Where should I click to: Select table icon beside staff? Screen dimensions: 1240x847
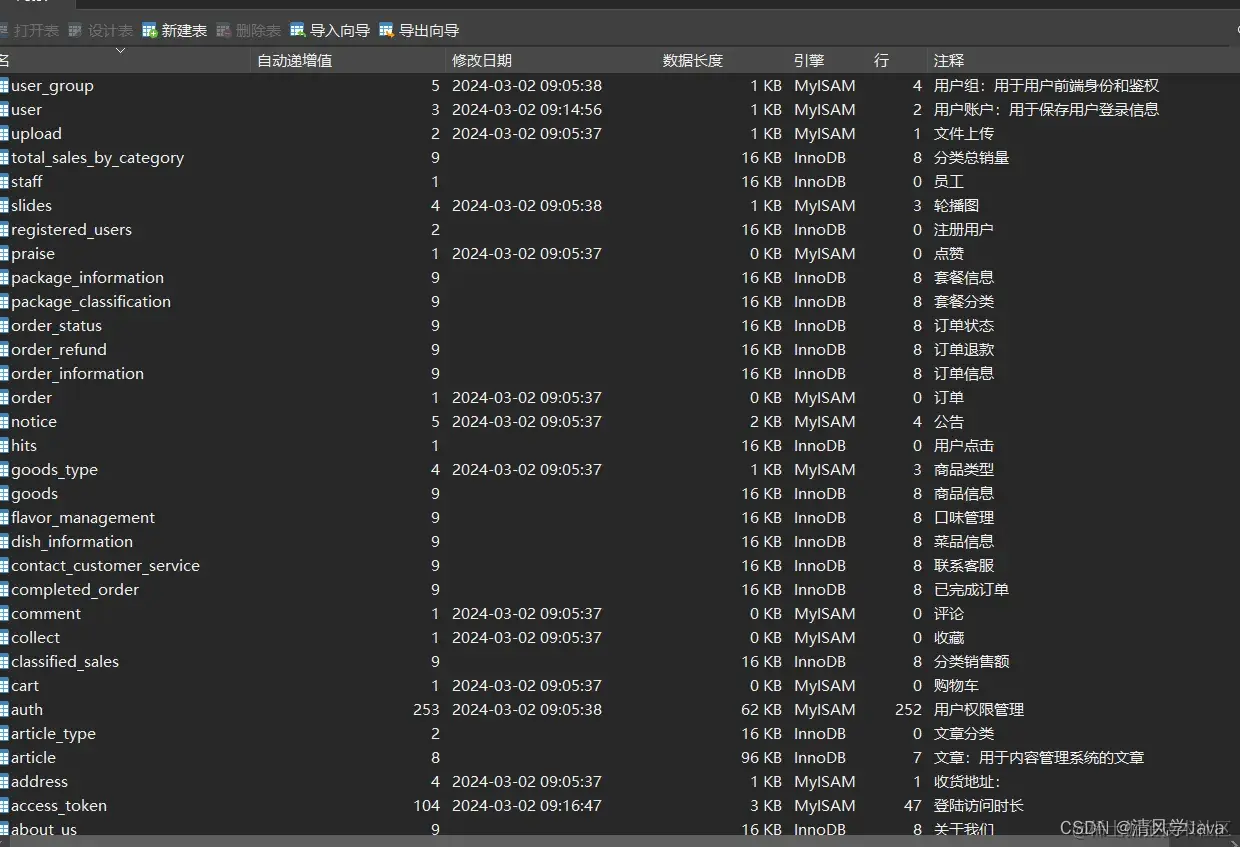pyautogui.click(x=4, y=182)
